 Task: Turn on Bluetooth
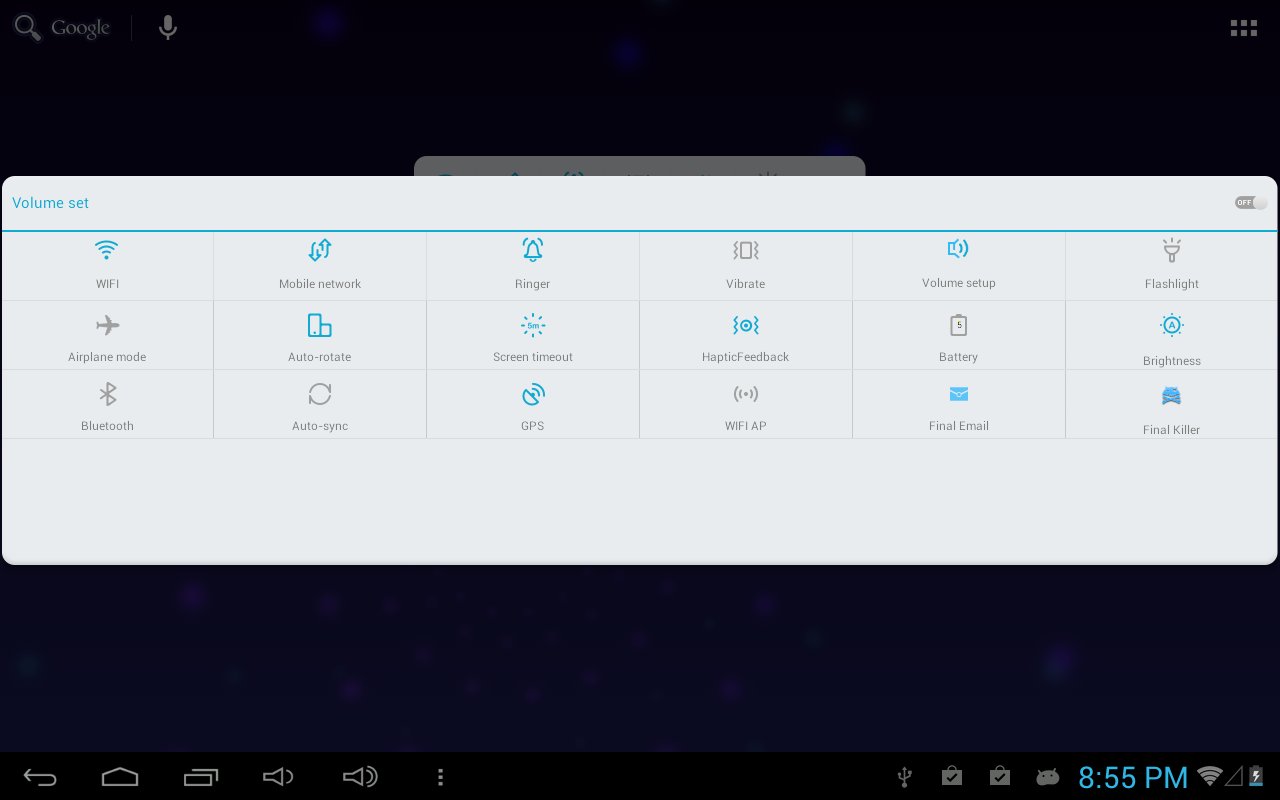[107, 405]
